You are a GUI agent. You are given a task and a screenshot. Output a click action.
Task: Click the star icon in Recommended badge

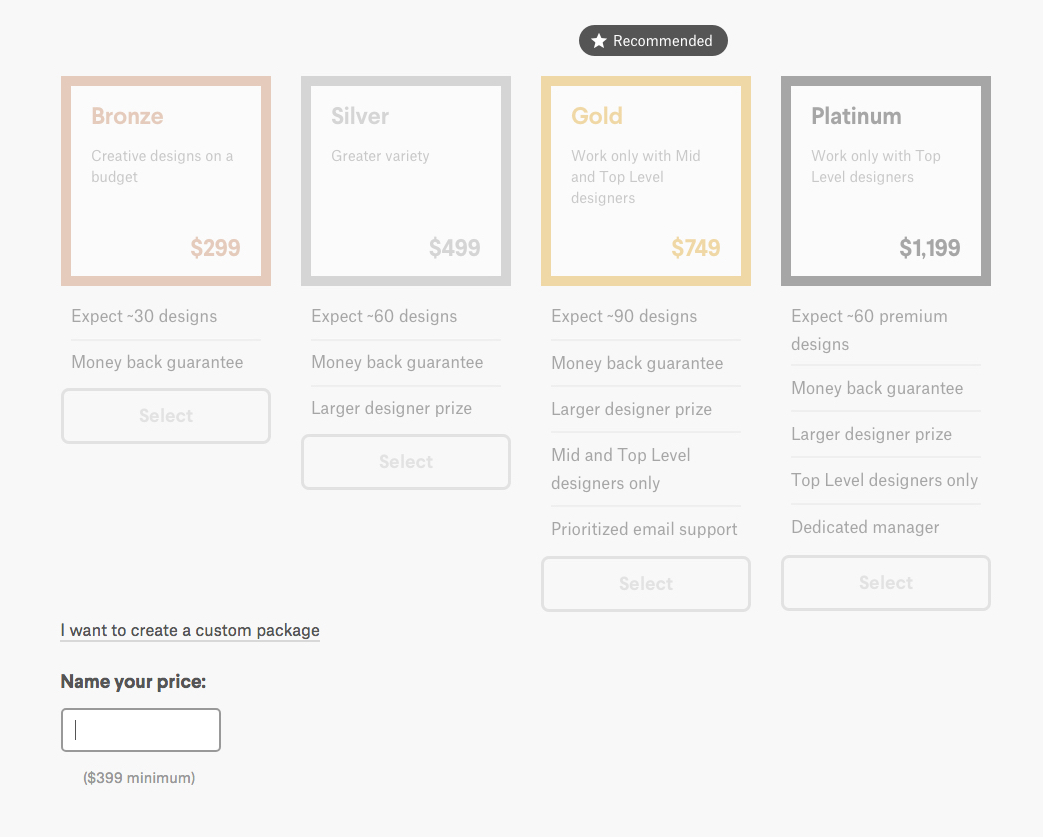click(599, 41)
